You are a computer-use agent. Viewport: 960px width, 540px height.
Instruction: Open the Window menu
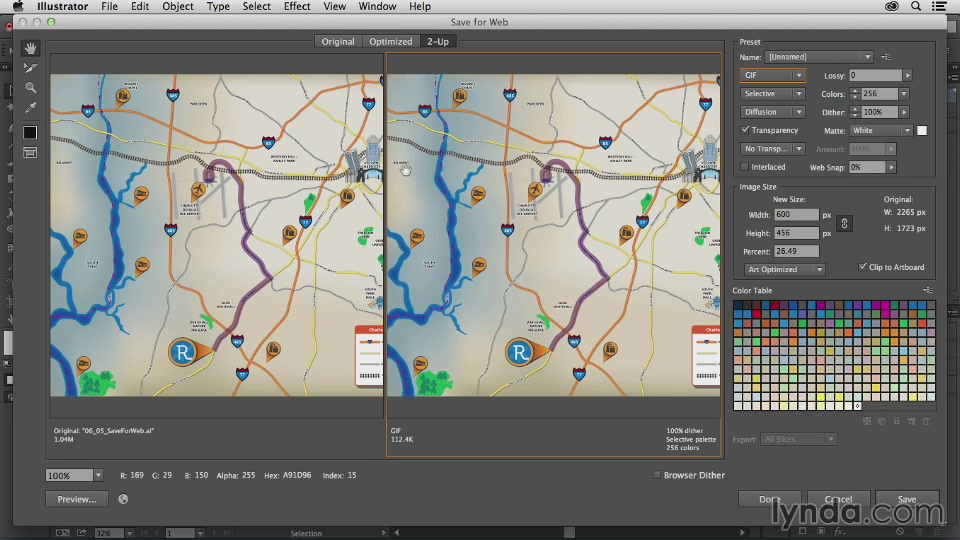click(377, 6)
